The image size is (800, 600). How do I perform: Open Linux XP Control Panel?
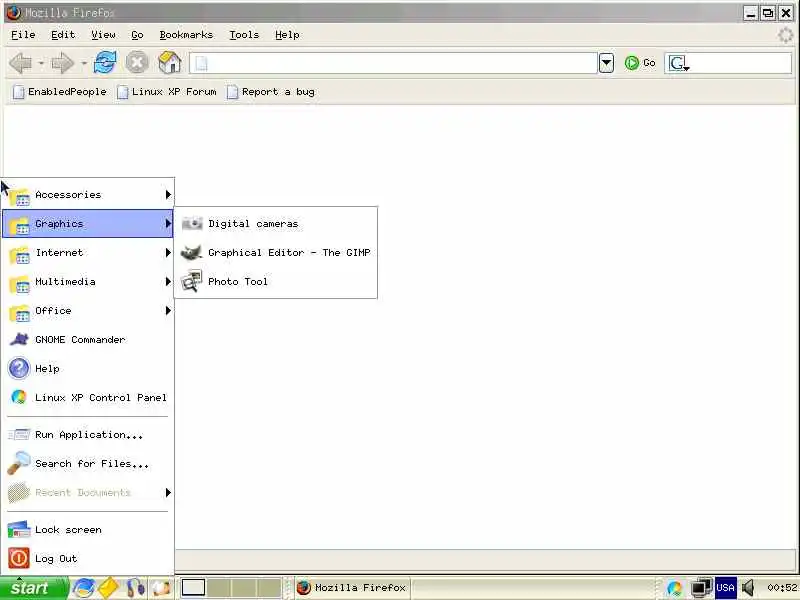[x=88, y=397]
